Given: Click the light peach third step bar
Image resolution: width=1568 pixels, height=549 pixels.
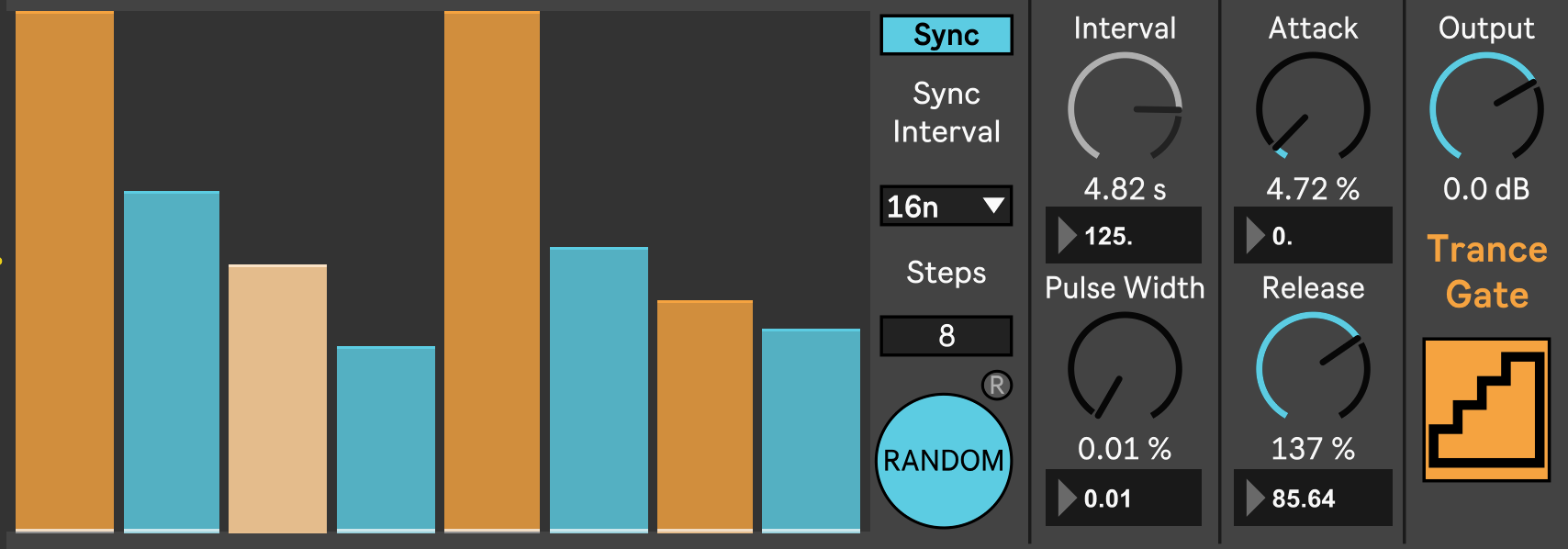Looking at the screenshot, I should (x=277, y=399).
